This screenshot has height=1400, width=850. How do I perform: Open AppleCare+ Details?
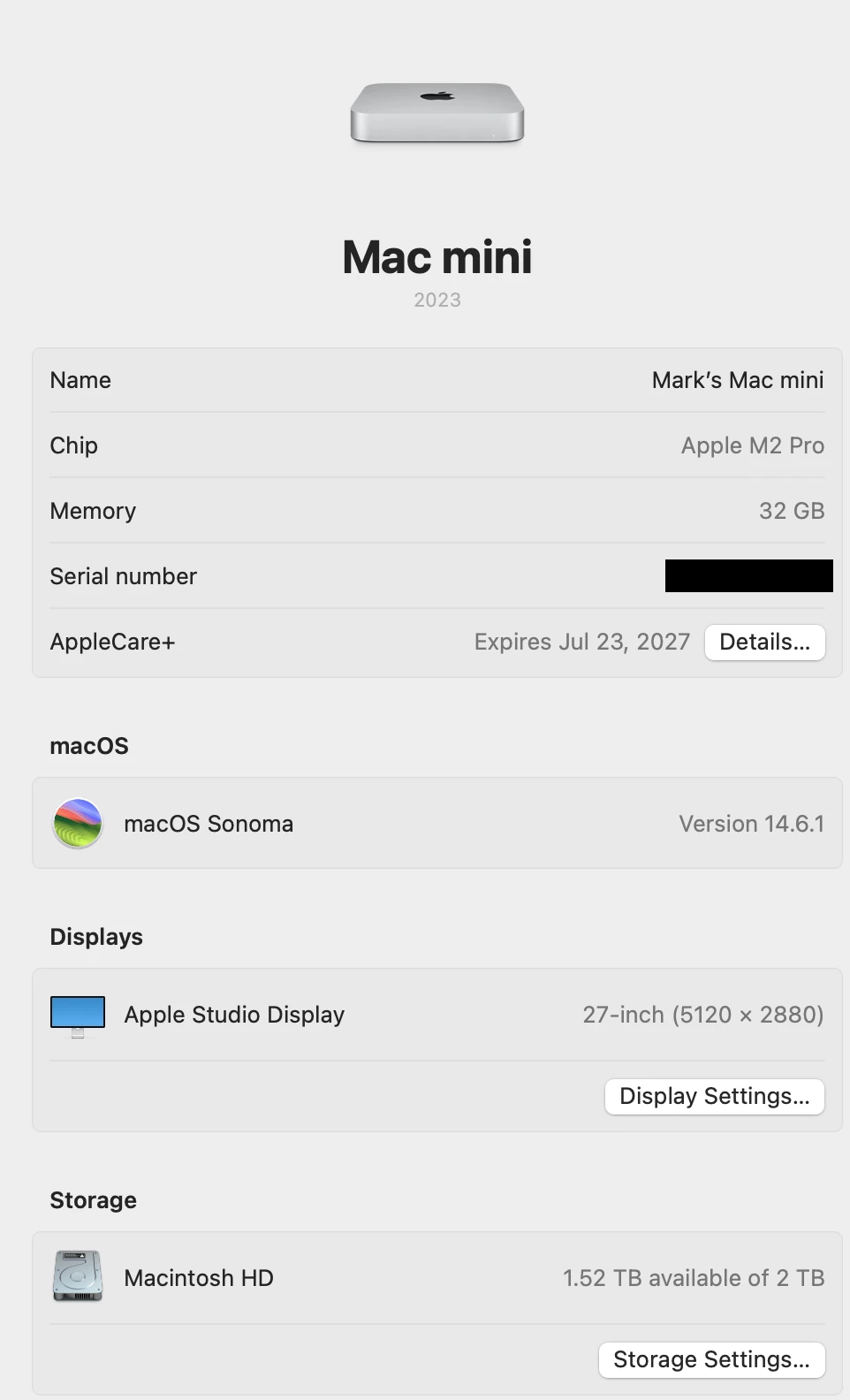pyautogui.click(x=765, y=643)
